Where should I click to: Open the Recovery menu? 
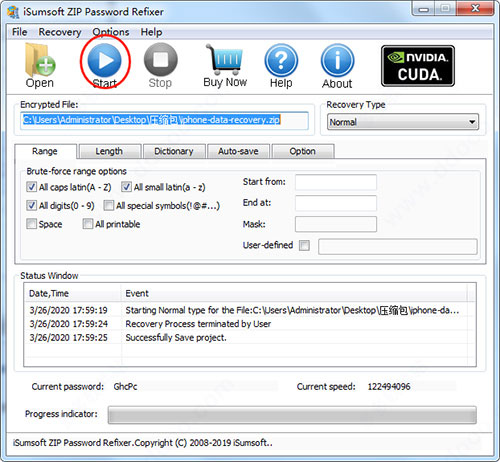(x=60, y=32)
